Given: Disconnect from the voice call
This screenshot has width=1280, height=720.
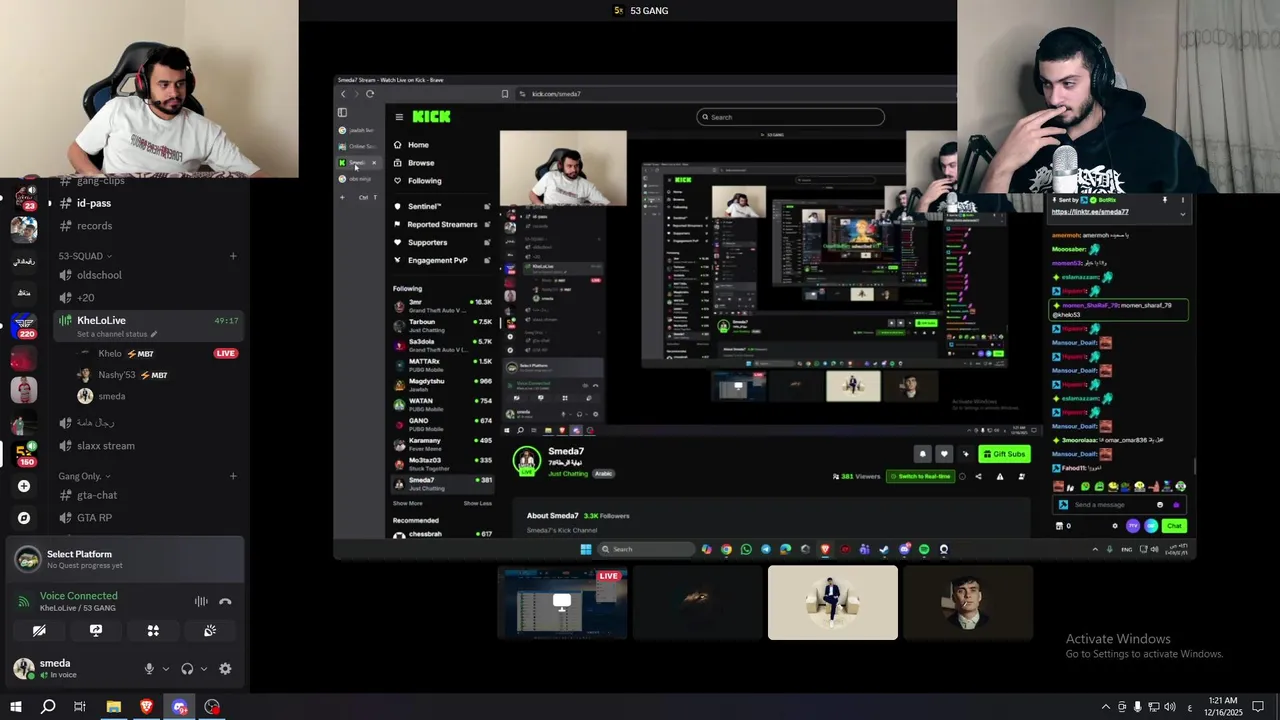Looking at the screenshot, I should point(225,601).
